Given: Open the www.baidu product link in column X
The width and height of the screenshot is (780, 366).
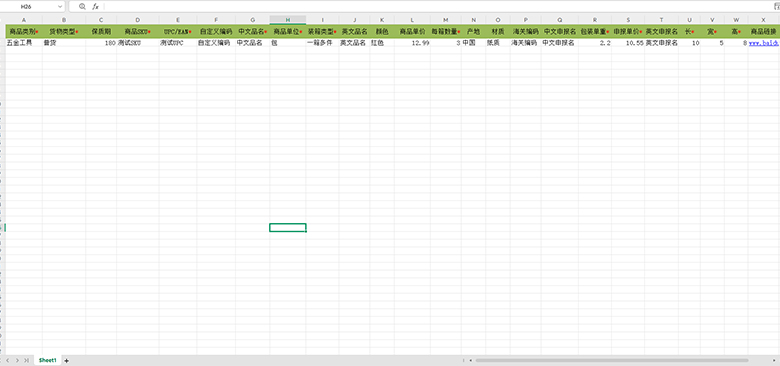Looking at the screenshot, I should 764,43.
